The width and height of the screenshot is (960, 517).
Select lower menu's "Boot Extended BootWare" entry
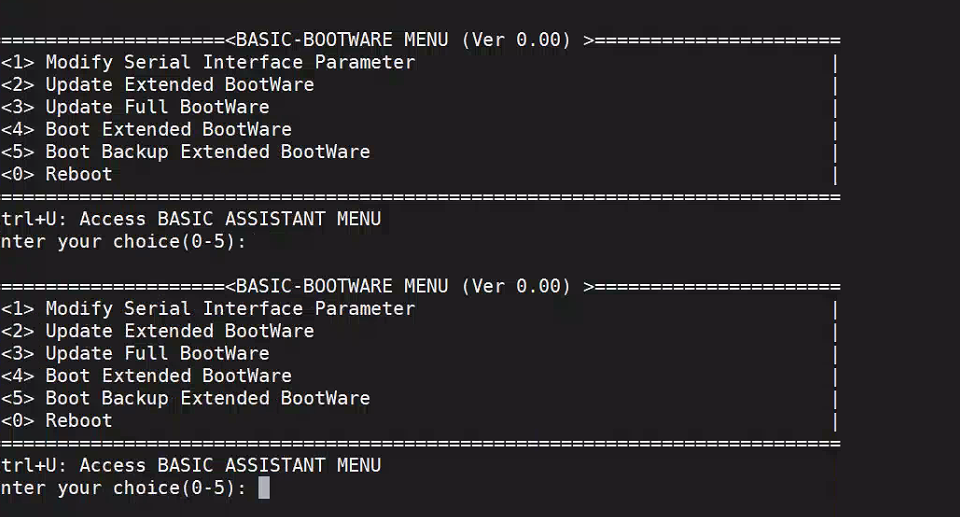168,376
